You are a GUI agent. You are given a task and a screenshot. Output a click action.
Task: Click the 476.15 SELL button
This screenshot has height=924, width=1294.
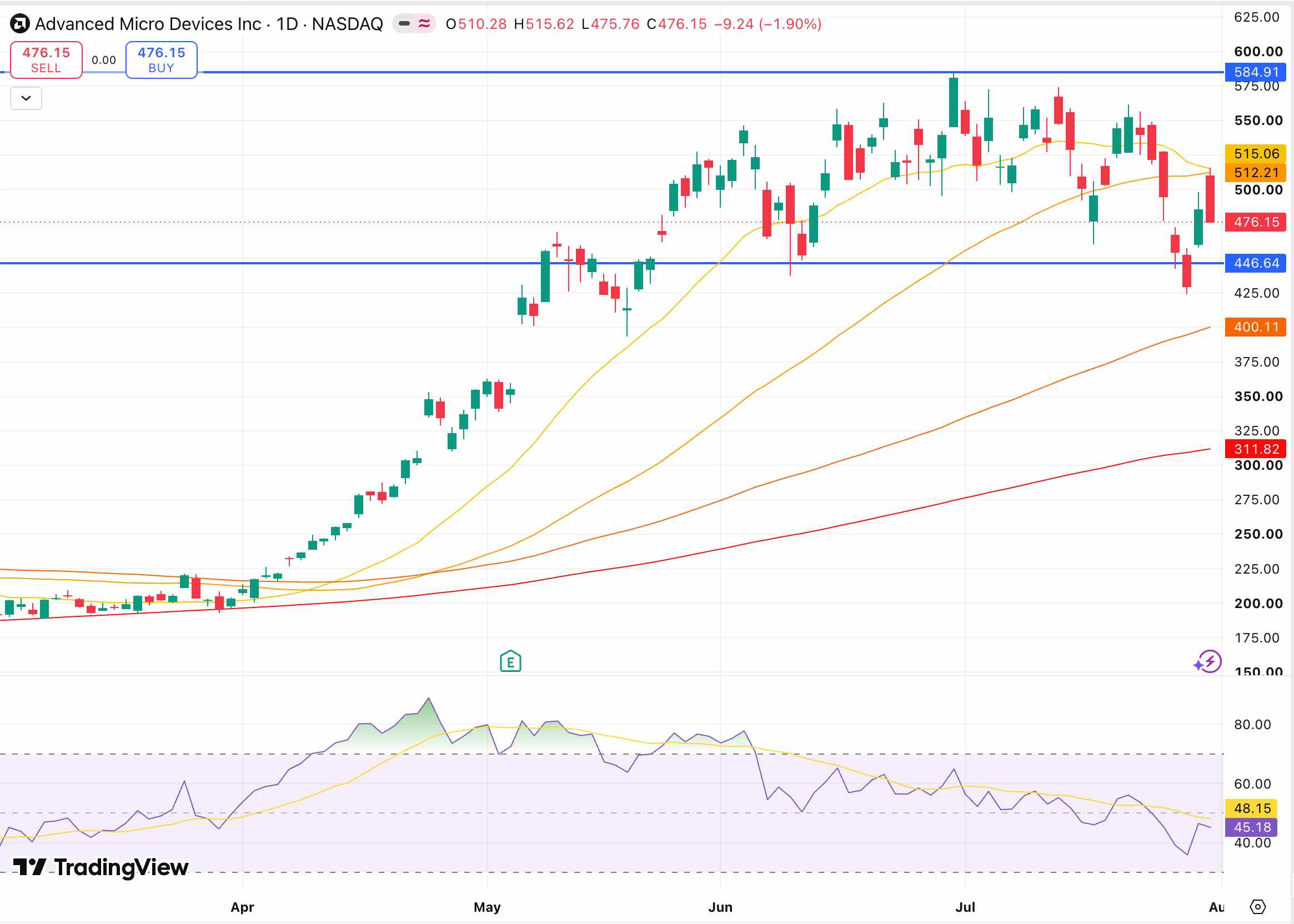point(46,60)
